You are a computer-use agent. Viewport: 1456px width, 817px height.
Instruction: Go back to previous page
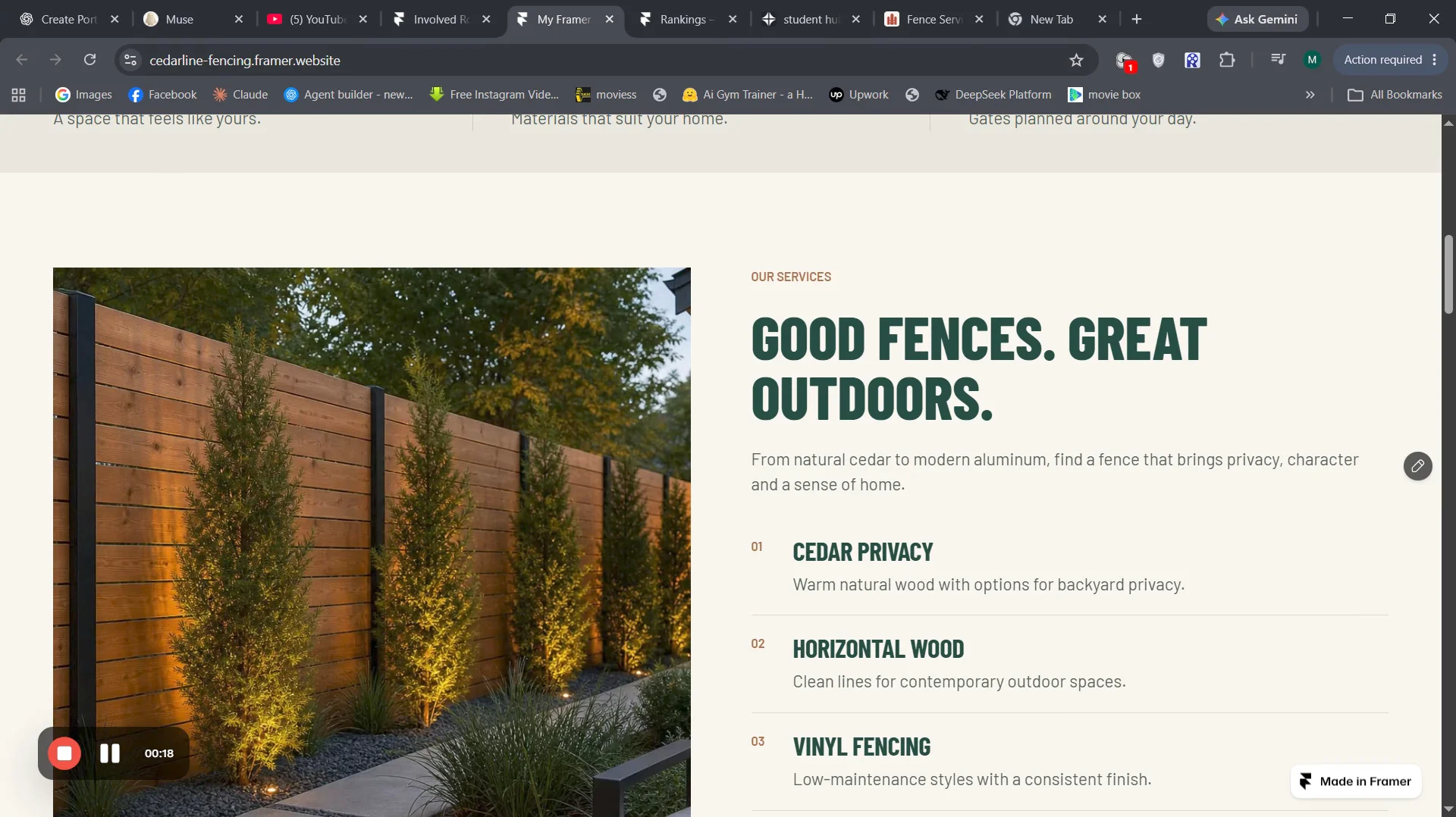pos(21,60)
